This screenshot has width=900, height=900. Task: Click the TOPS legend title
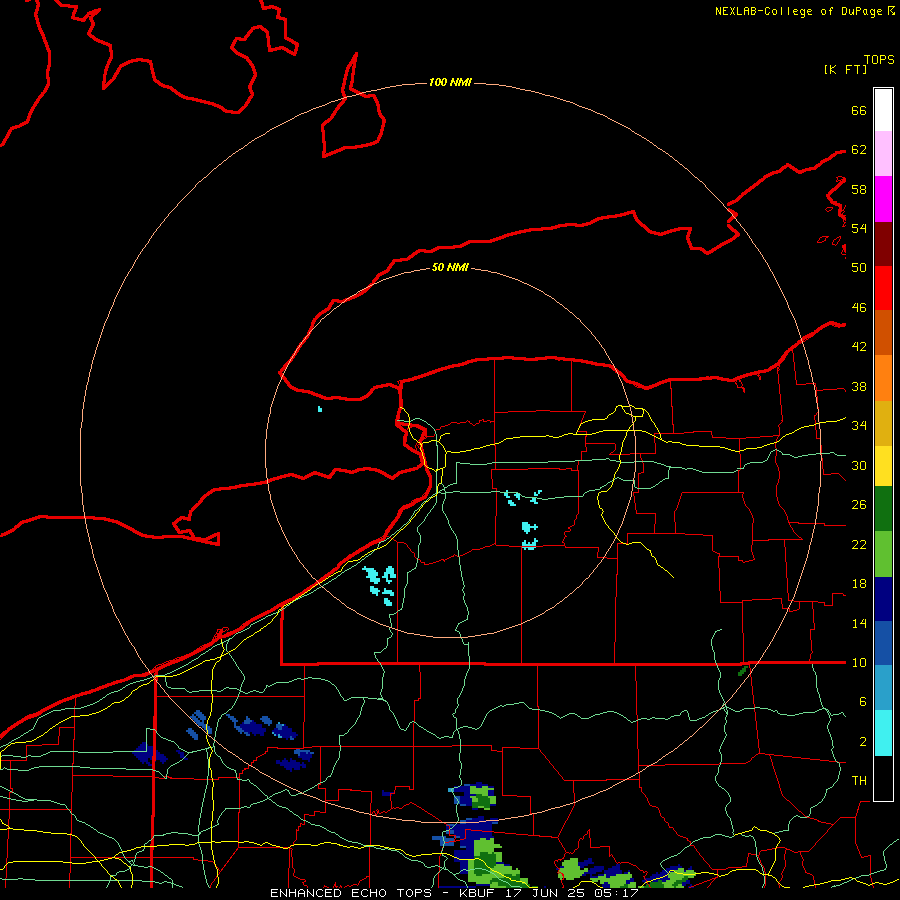pyautogui.click(x=879, y=59)
